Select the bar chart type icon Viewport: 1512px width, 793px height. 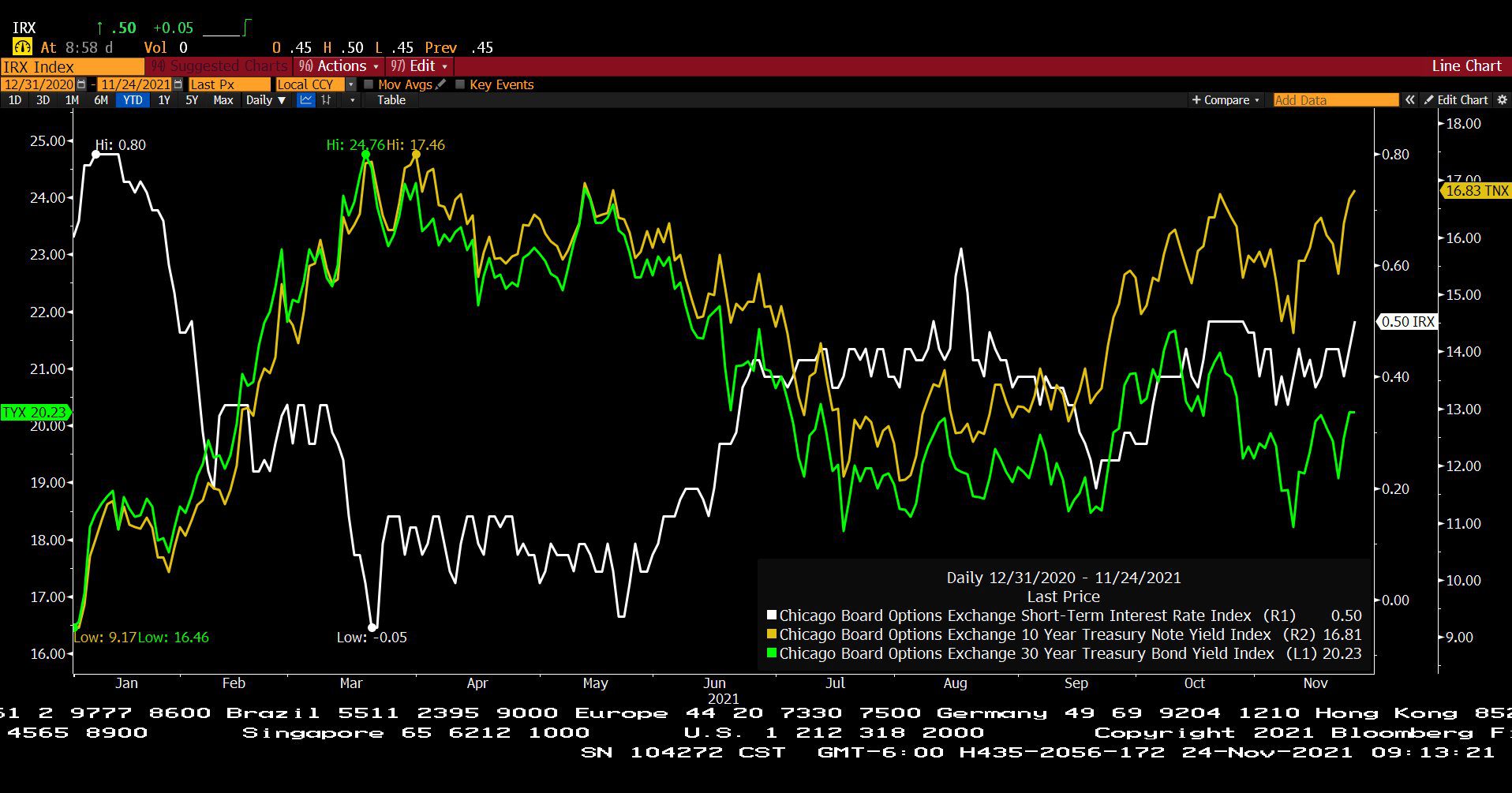click(326, 100)
